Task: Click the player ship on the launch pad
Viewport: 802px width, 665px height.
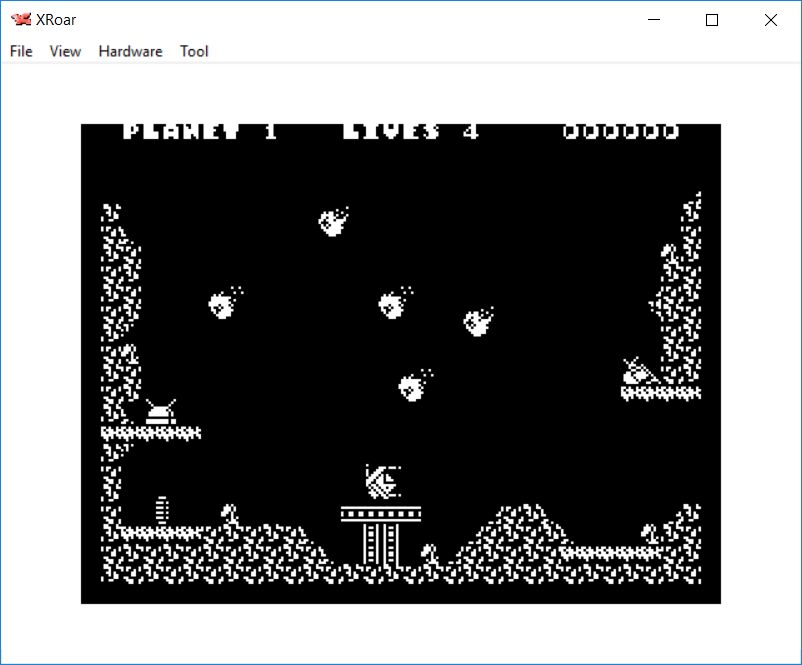Action: click(x=382, y=481)
